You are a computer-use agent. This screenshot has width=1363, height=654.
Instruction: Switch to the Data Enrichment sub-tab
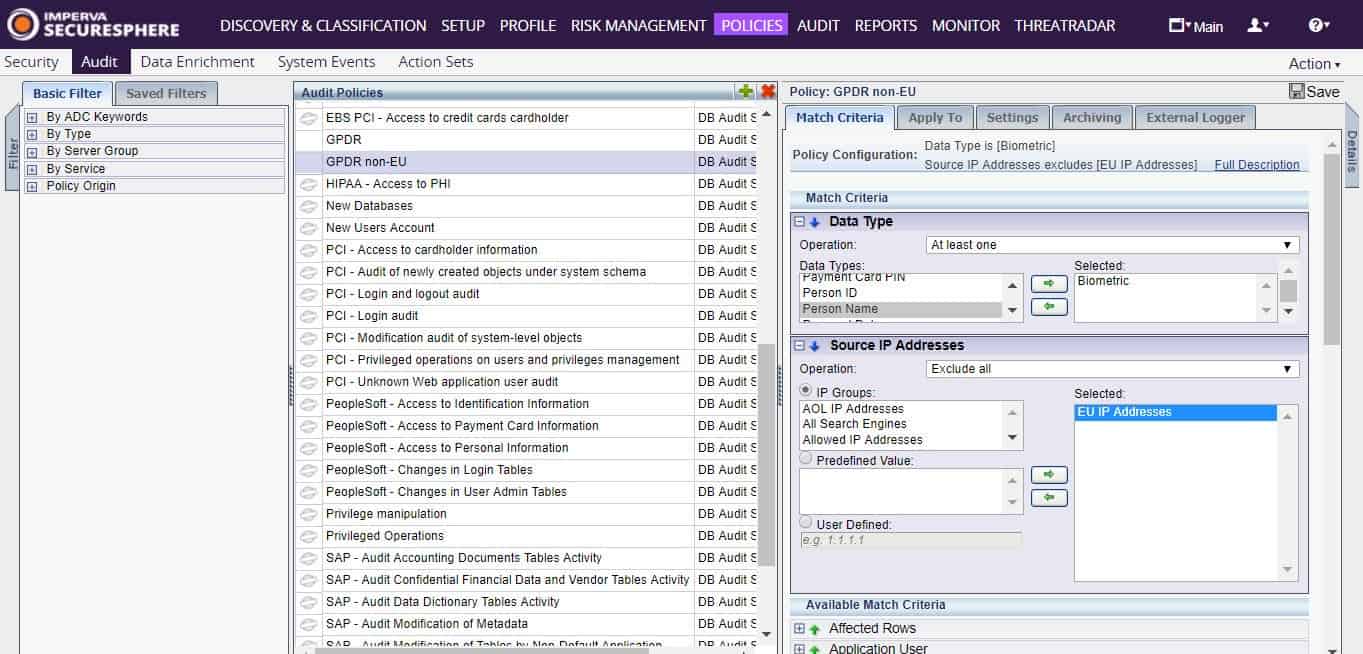(x=197, y=62)
